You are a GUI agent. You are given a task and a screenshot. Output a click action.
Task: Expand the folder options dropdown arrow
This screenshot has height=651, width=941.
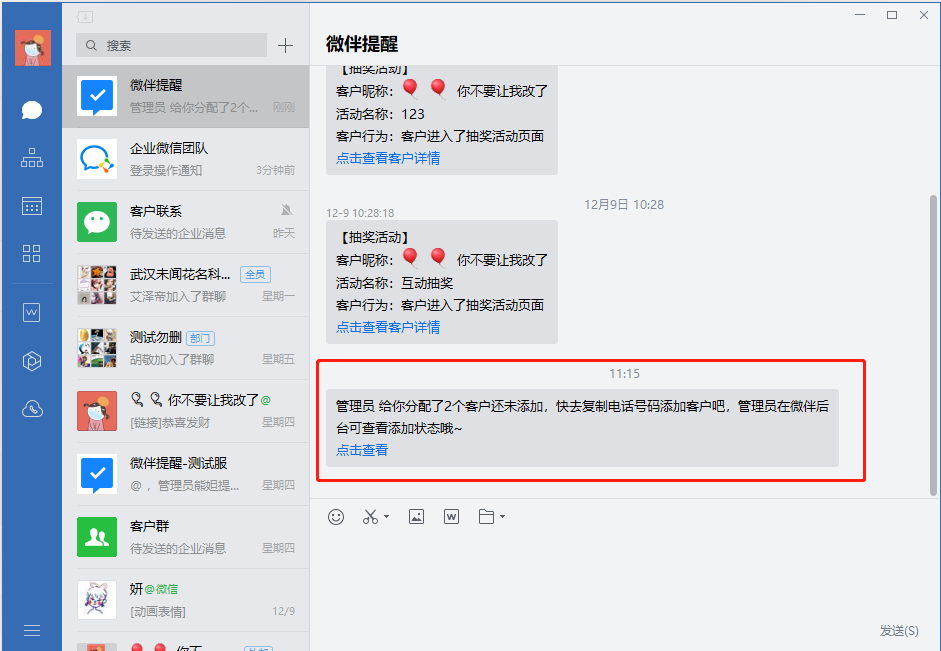(502, 517)
